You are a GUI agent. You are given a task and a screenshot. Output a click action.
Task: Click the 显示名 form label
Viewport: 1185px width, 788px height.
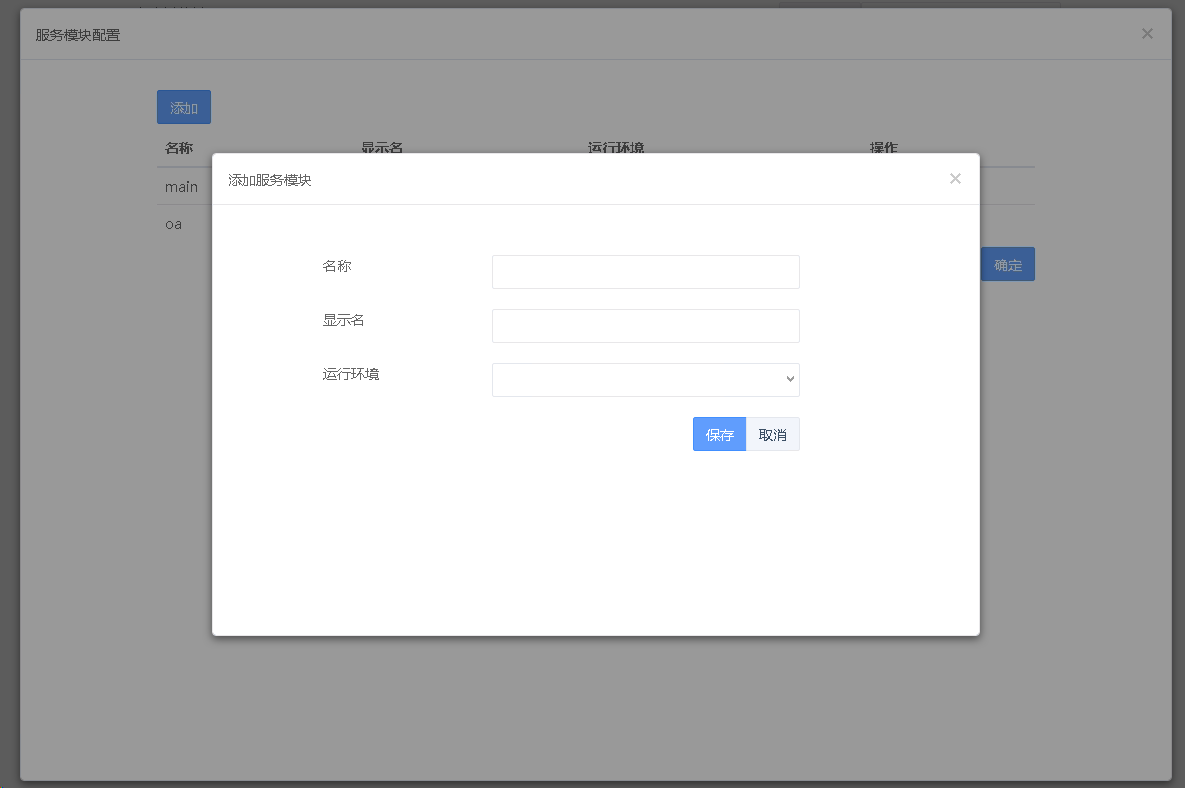tap(343, 321)
